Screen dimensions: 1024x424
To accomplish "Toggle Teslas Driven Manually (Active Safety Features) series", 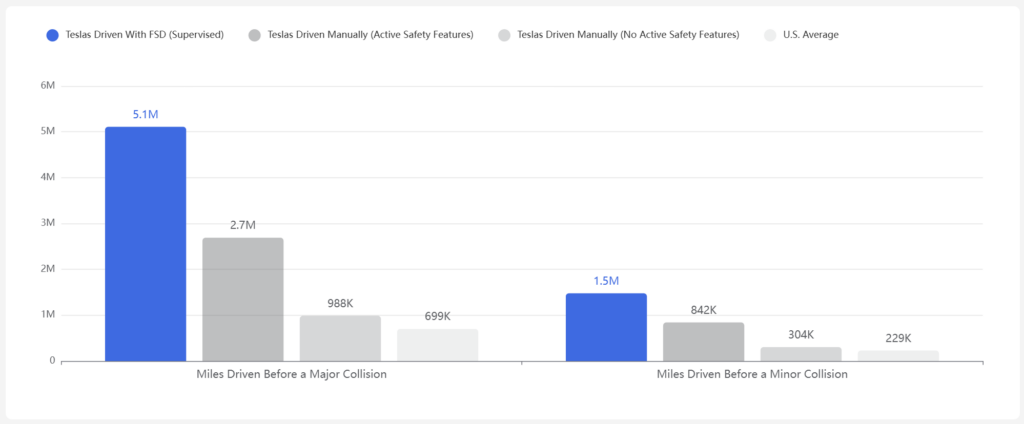I will click(x=370, y=35).
